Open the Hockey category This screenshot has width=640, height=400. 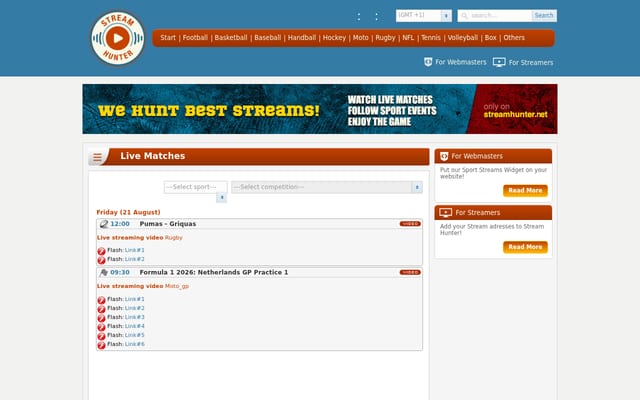click(x=334, y=38)
